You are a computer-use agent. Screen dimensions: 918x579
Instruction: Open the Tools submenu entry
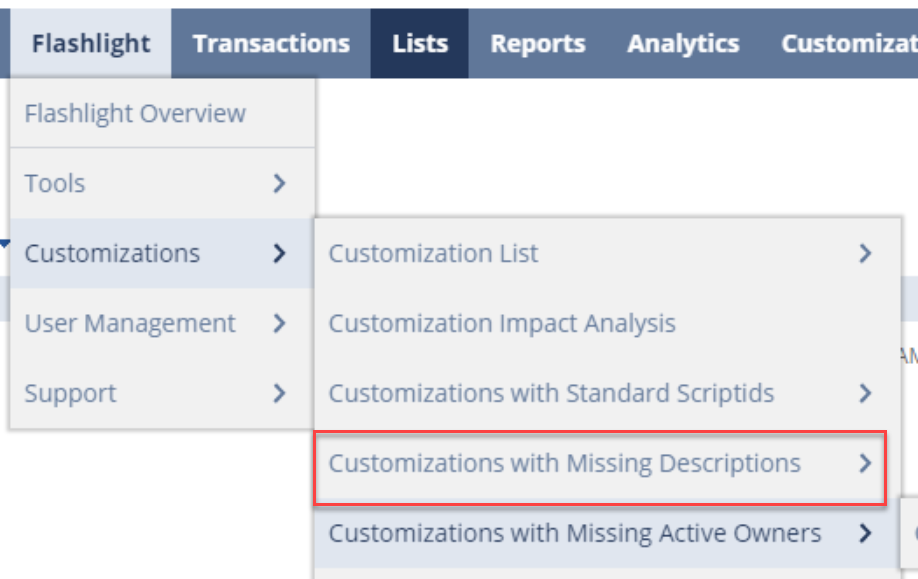(x=55, y=183)
